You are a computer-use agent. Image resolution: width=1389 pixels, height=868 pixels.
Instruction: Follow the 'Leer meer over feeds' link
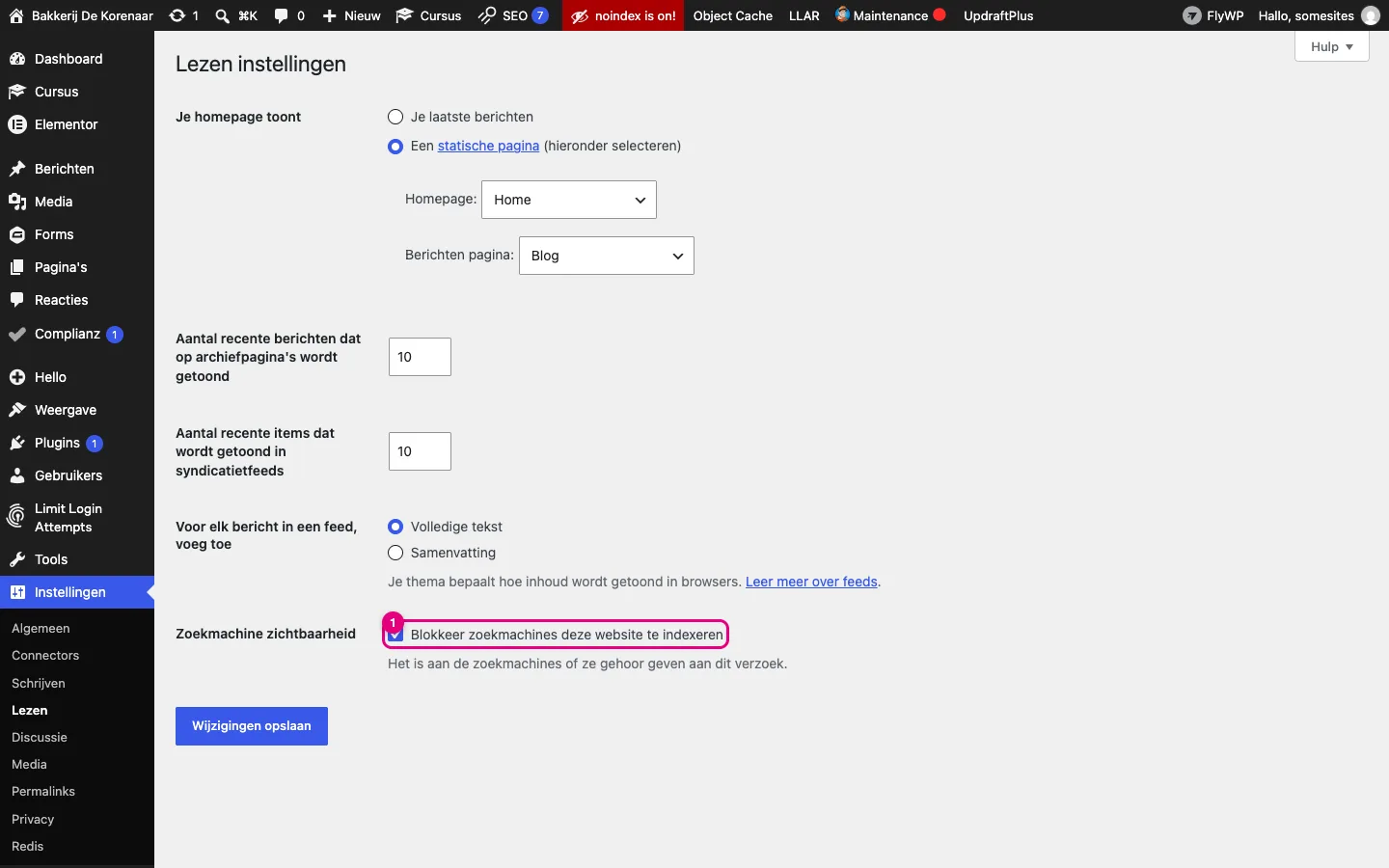[811, 582]
